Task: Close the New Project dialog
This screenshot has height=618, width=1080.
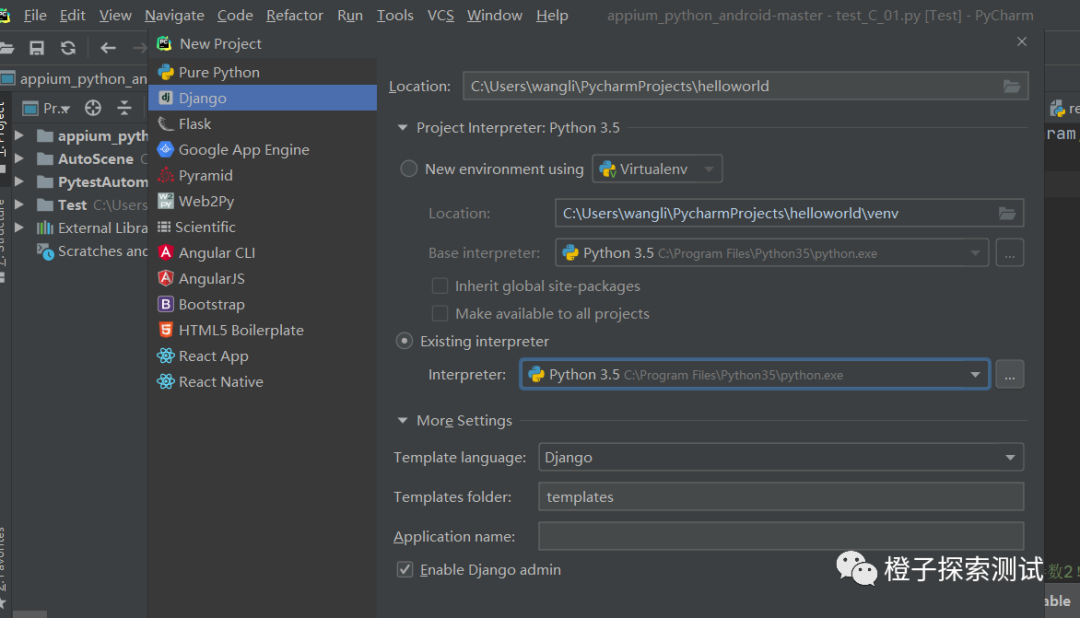Action: [1021, 42]
